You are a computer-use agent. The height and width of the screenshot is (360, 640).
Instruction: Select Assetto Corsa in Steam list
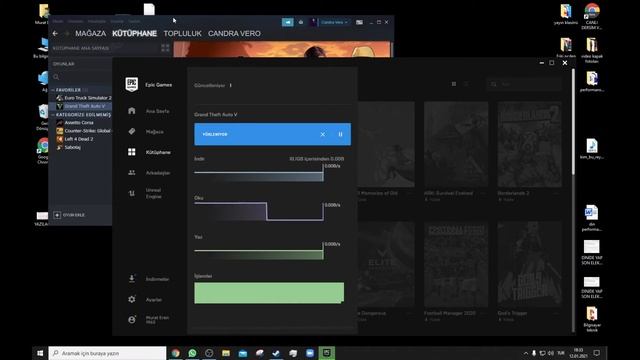coord(79,122)
